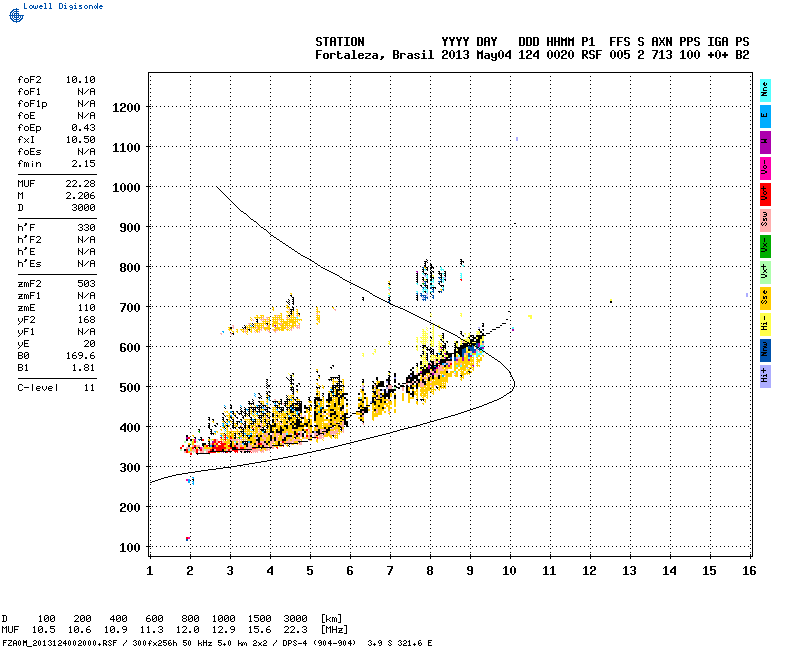Select the 16 label on frequency axis
The height and width of the screenshot is (650, 800).
(749, 570)
